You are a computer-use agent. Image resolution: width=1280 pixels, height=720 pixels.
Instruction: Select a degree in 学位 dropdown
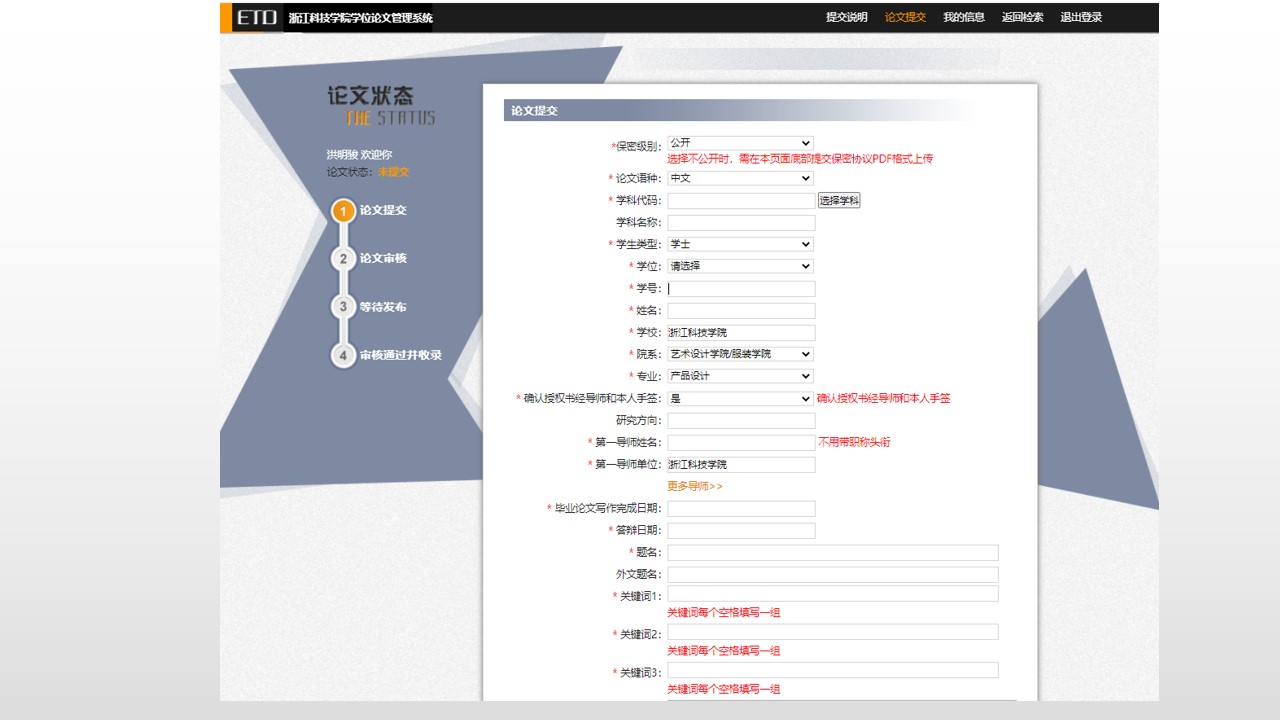click(740, 266)
